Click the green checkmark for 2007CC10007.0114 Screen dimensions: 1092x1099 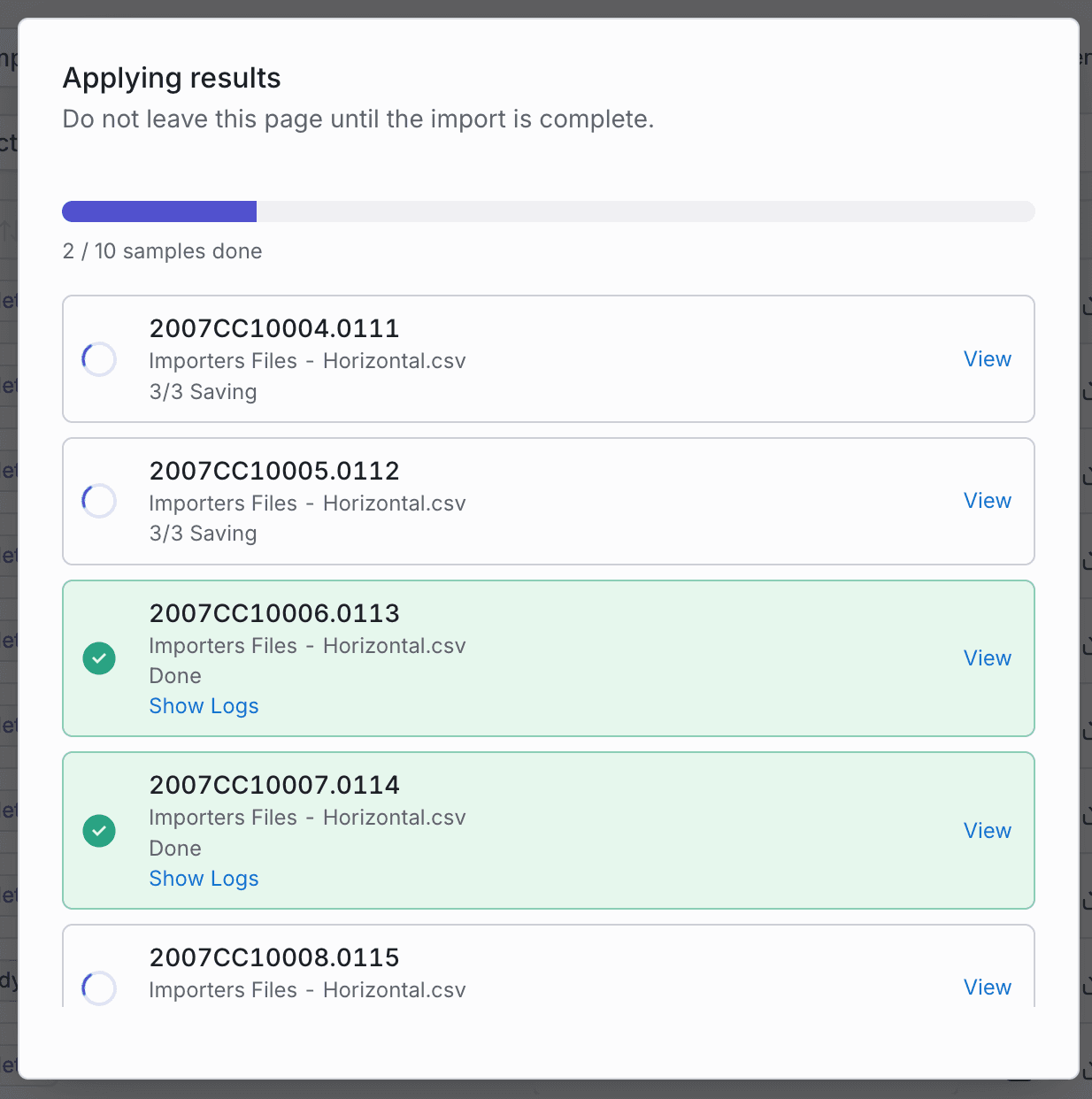(x=99, y=831)
